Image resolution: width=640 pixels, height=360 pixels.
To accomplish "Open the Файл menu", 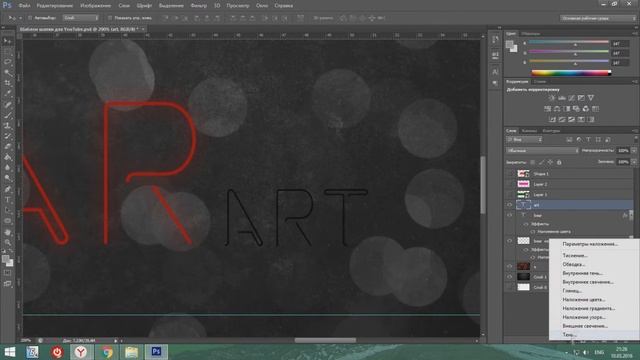I will 24,6.
